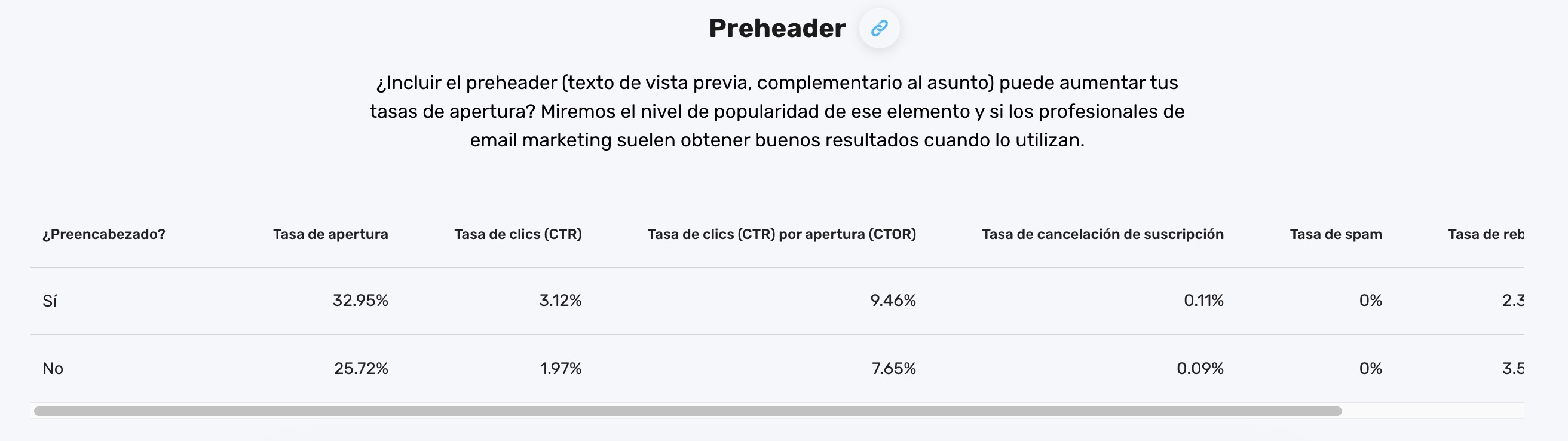Image resolution: width=1568 pixels, height=441 pixels.
Task: Sort by the Tasa de clics (CTR) column
Action: [x=518, y=234]
